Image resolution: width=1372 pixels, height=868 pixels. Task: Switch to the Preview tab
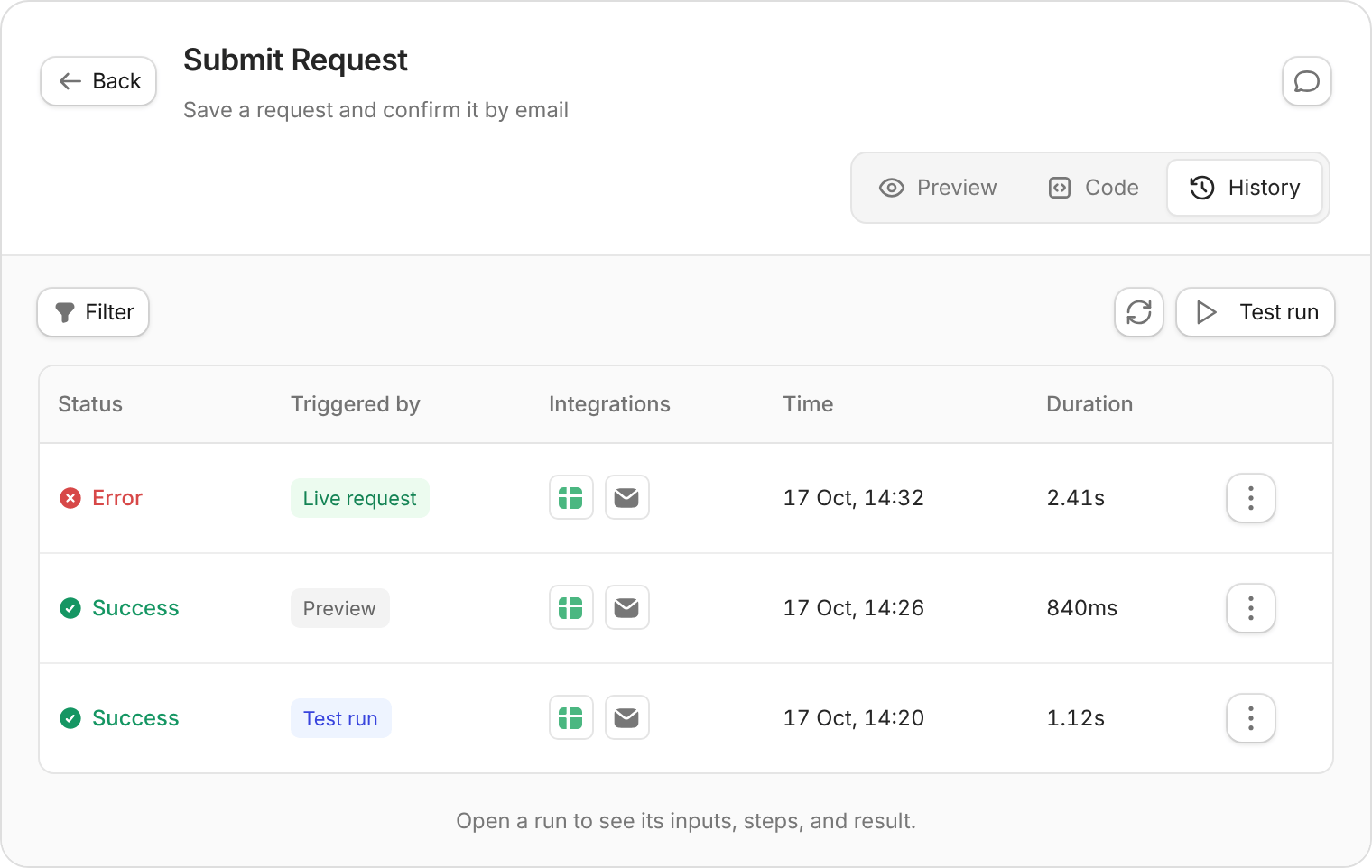939,188
